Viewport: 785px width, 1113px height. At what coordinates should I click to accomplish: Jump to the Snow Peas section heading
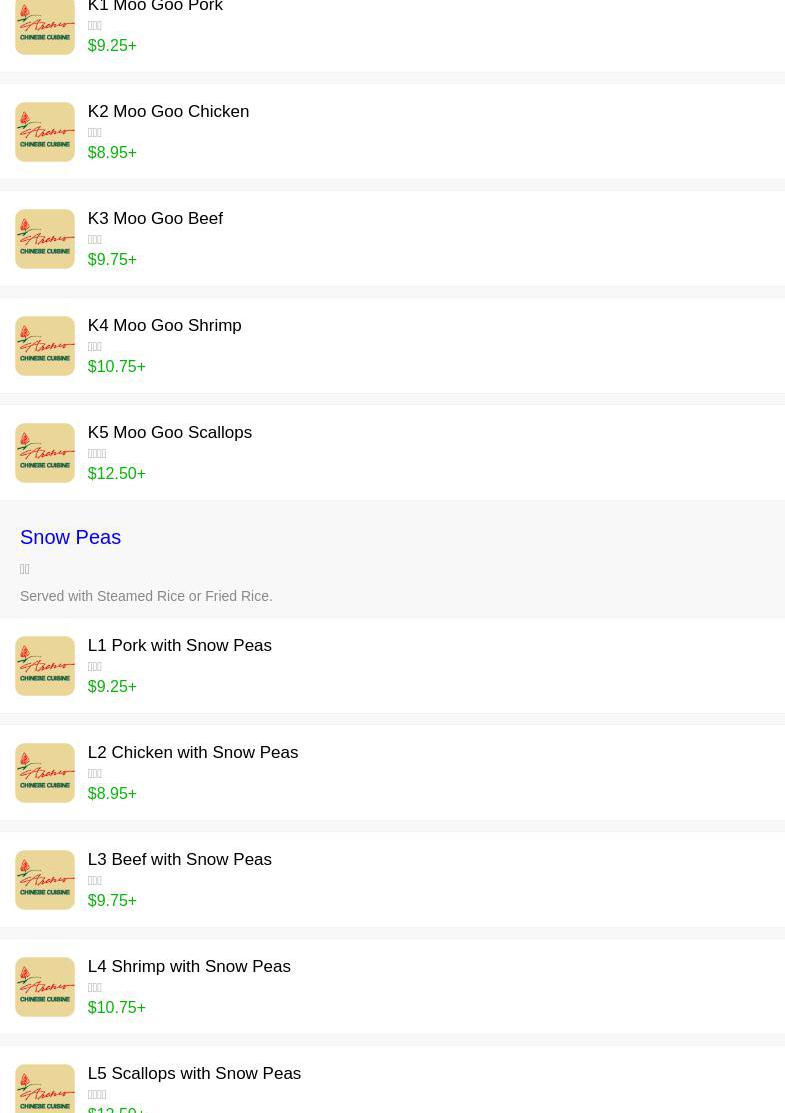coord(70,537)
